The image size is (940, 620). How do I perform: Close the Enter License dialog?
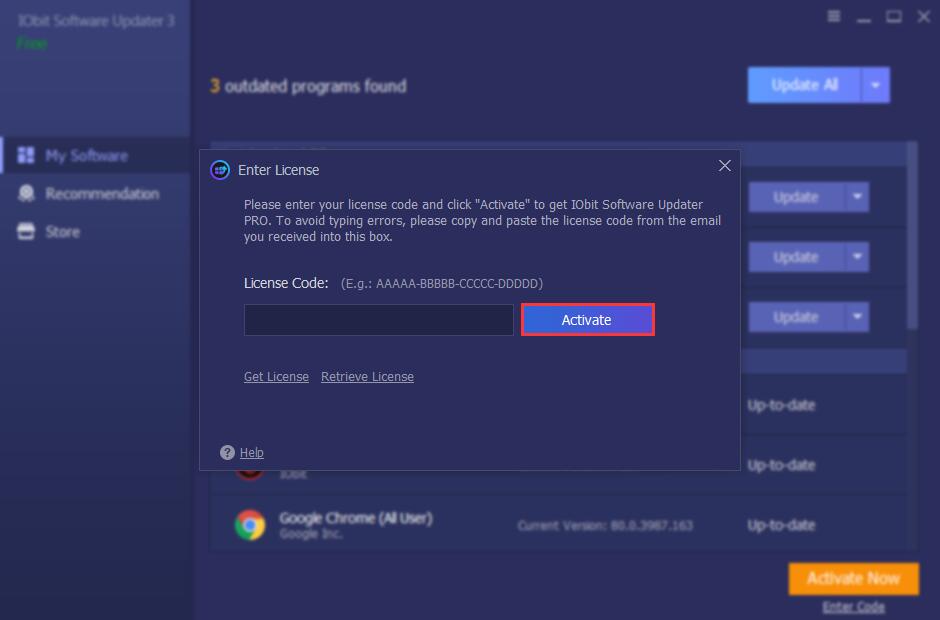725,165
